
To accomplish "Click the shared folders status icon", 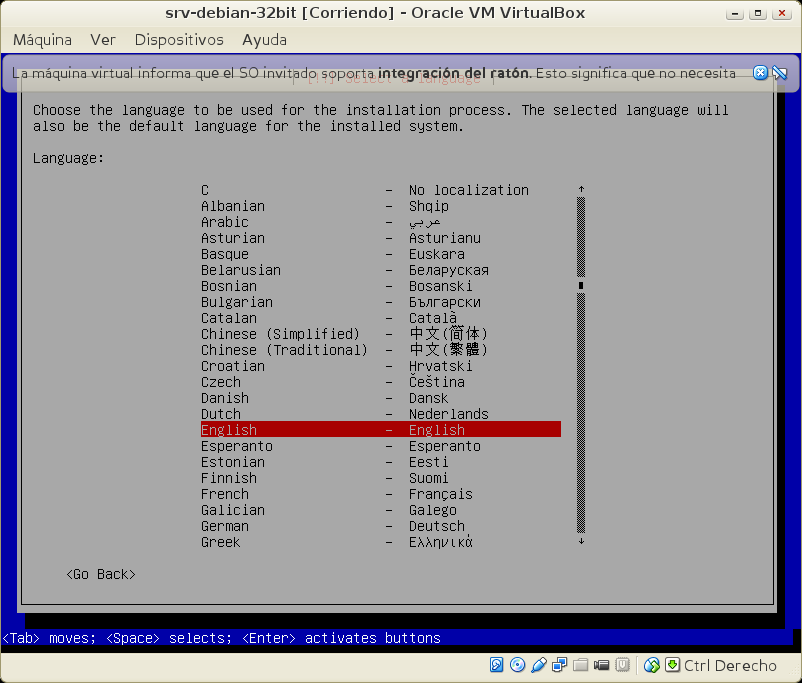I will tap(581, 665).
